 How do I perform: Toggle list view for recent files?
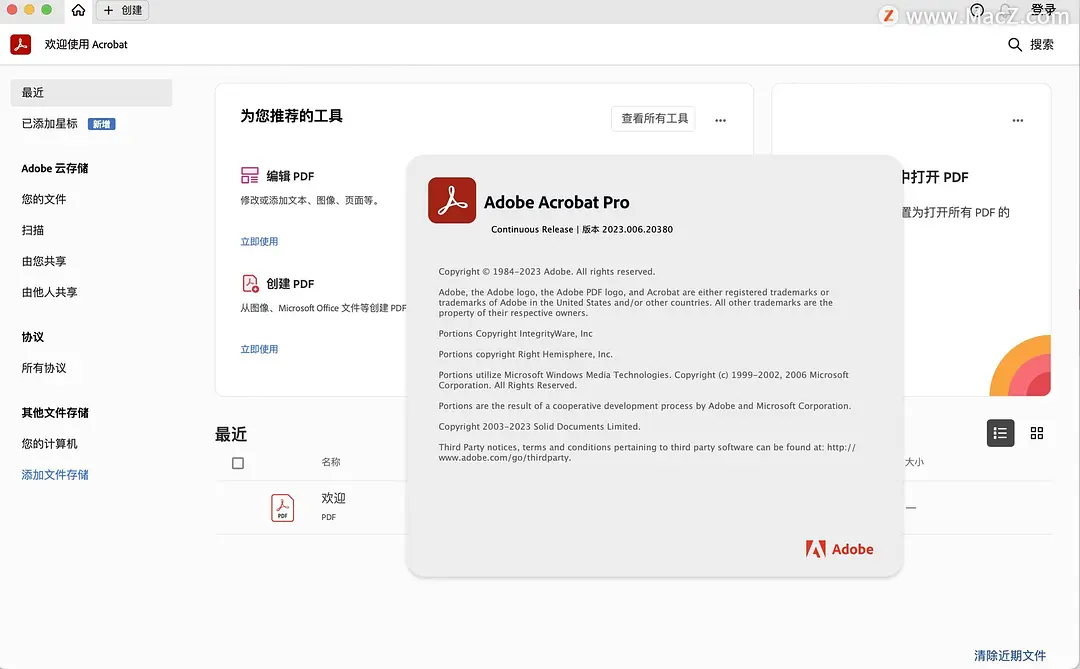pos(1000,433)
